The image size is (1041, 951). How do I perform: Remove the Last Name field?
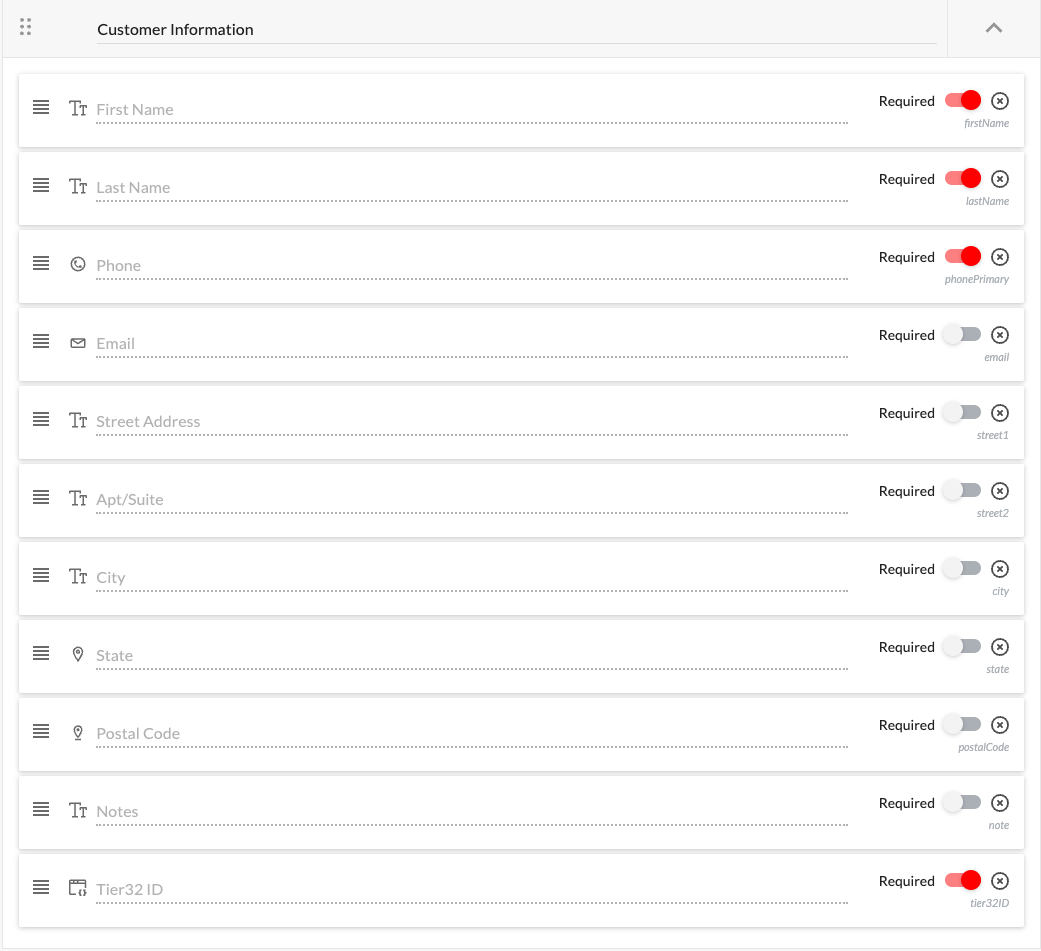point(1000,179)
